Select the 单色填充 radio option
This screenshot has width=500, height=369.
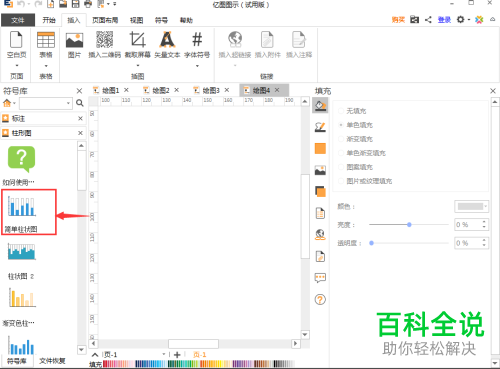(341, 125)
